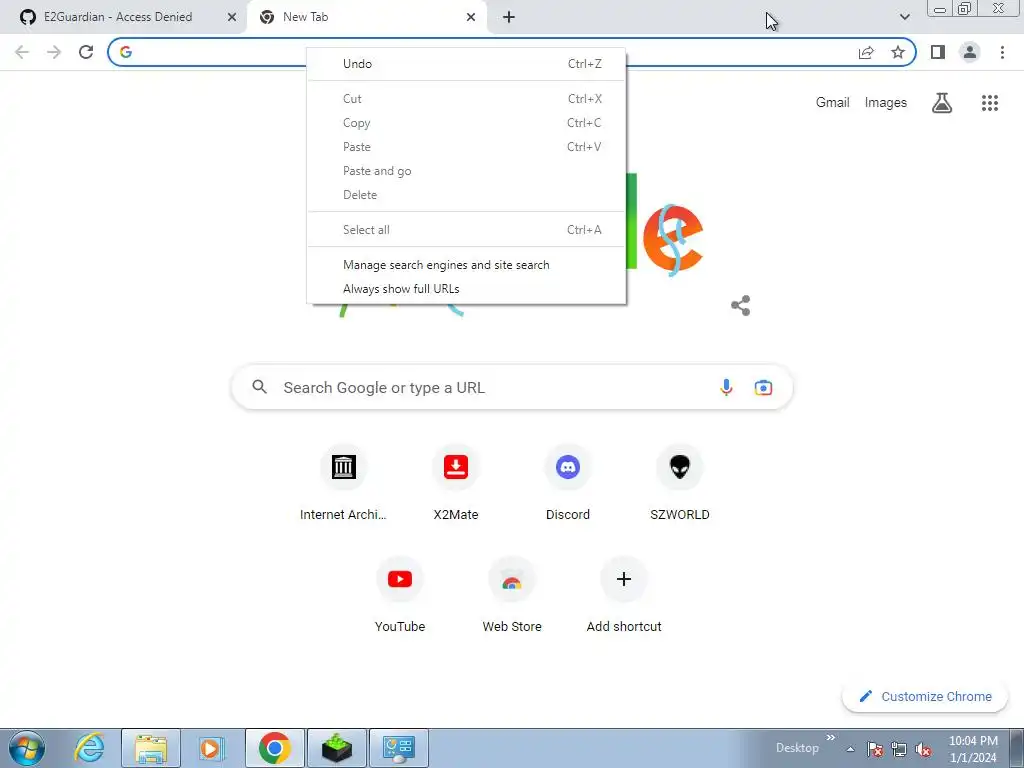Open the Gmail link
1024x768 pixels.
pos(832,103)
